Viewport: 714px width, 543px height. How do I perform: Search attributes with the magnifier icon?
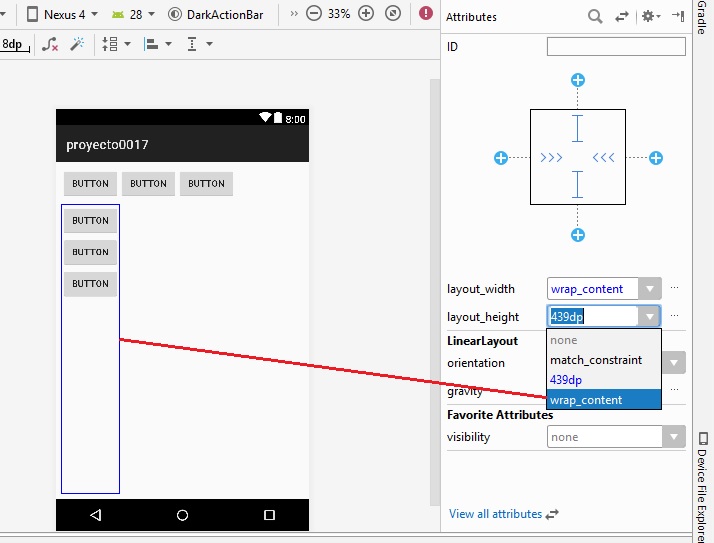595,16
